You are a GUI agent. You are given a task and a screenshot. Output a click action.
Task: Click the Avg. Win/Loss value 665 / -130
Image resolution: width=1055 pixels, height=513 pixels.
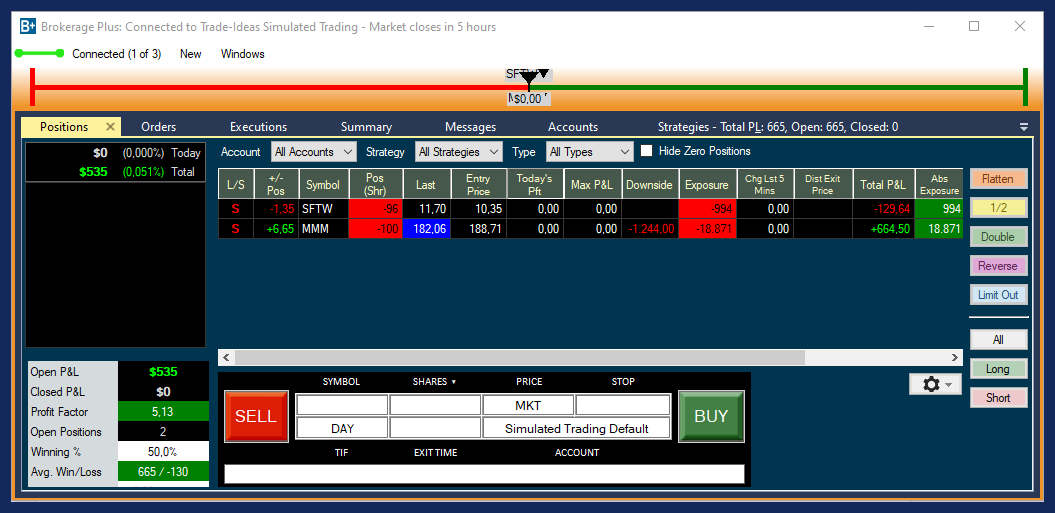click(163, 472)
